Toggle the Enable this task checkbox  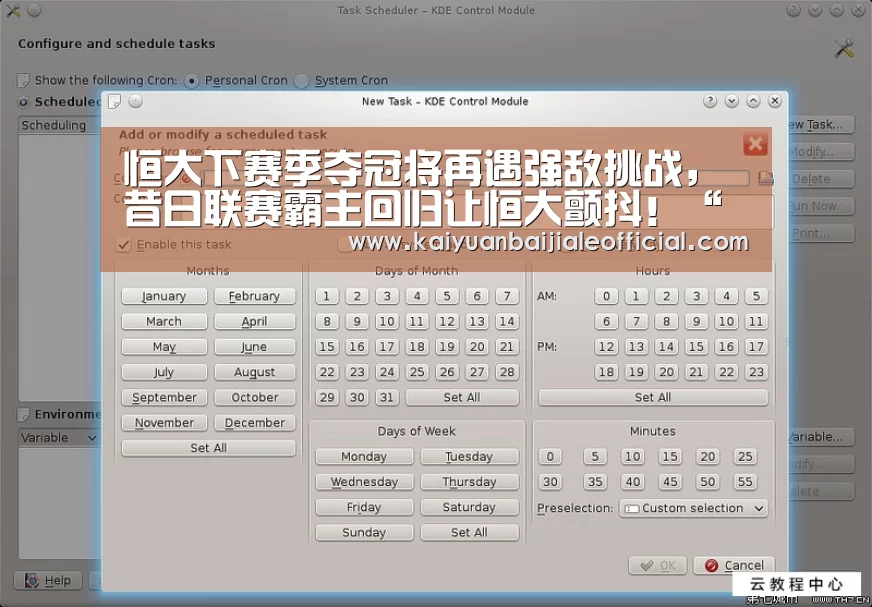coord(123,245)
